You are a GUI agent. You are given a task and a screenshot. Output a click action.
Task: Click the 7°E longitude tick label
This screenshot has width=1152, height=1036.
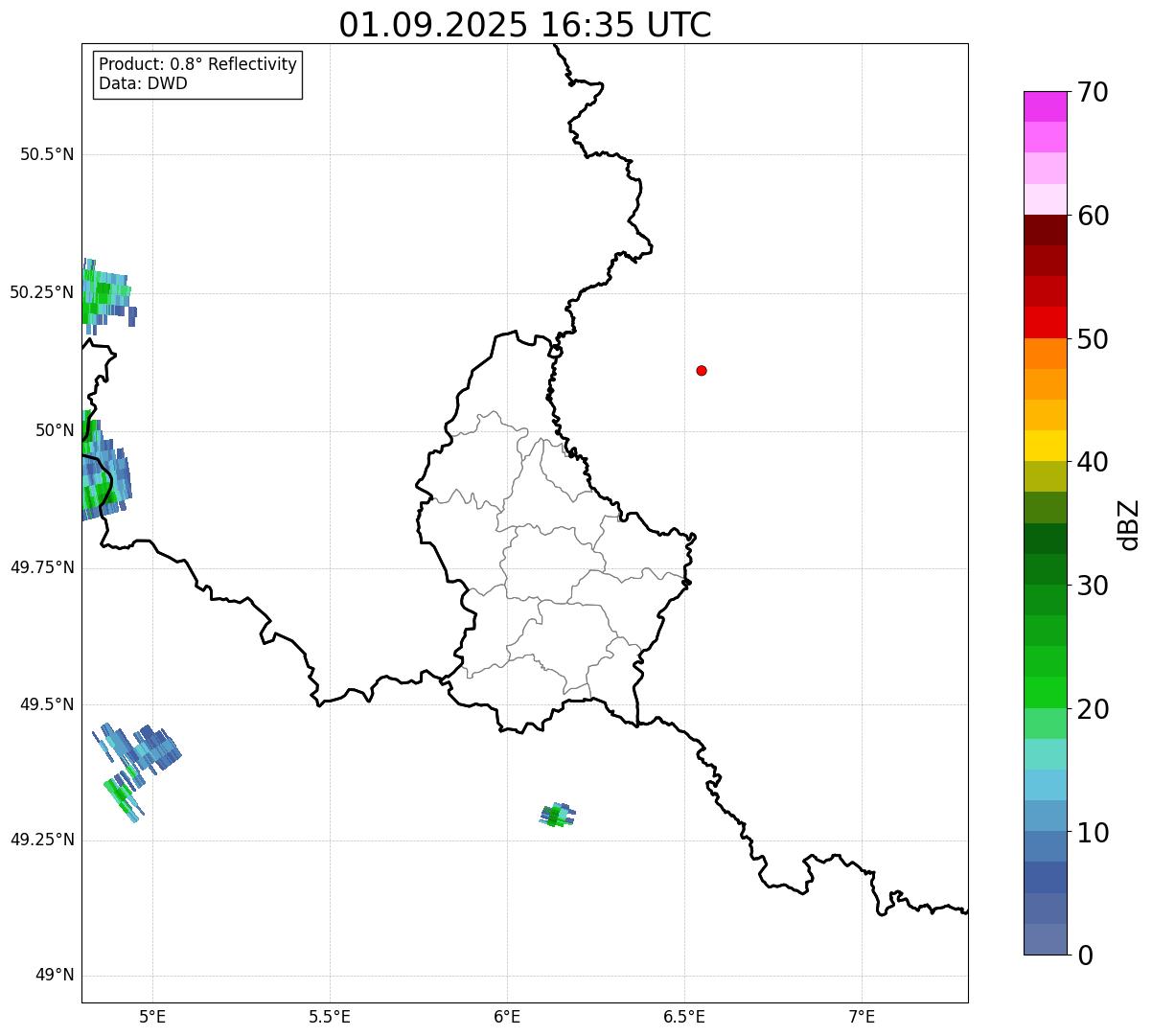862,1016
